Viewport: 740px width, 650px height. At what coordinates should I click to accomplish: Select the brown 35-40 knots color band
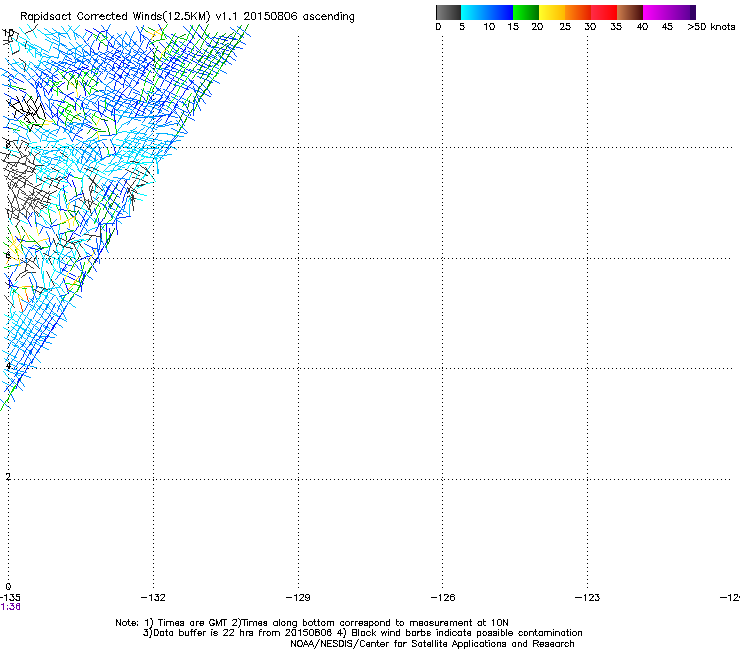point(630,12)
